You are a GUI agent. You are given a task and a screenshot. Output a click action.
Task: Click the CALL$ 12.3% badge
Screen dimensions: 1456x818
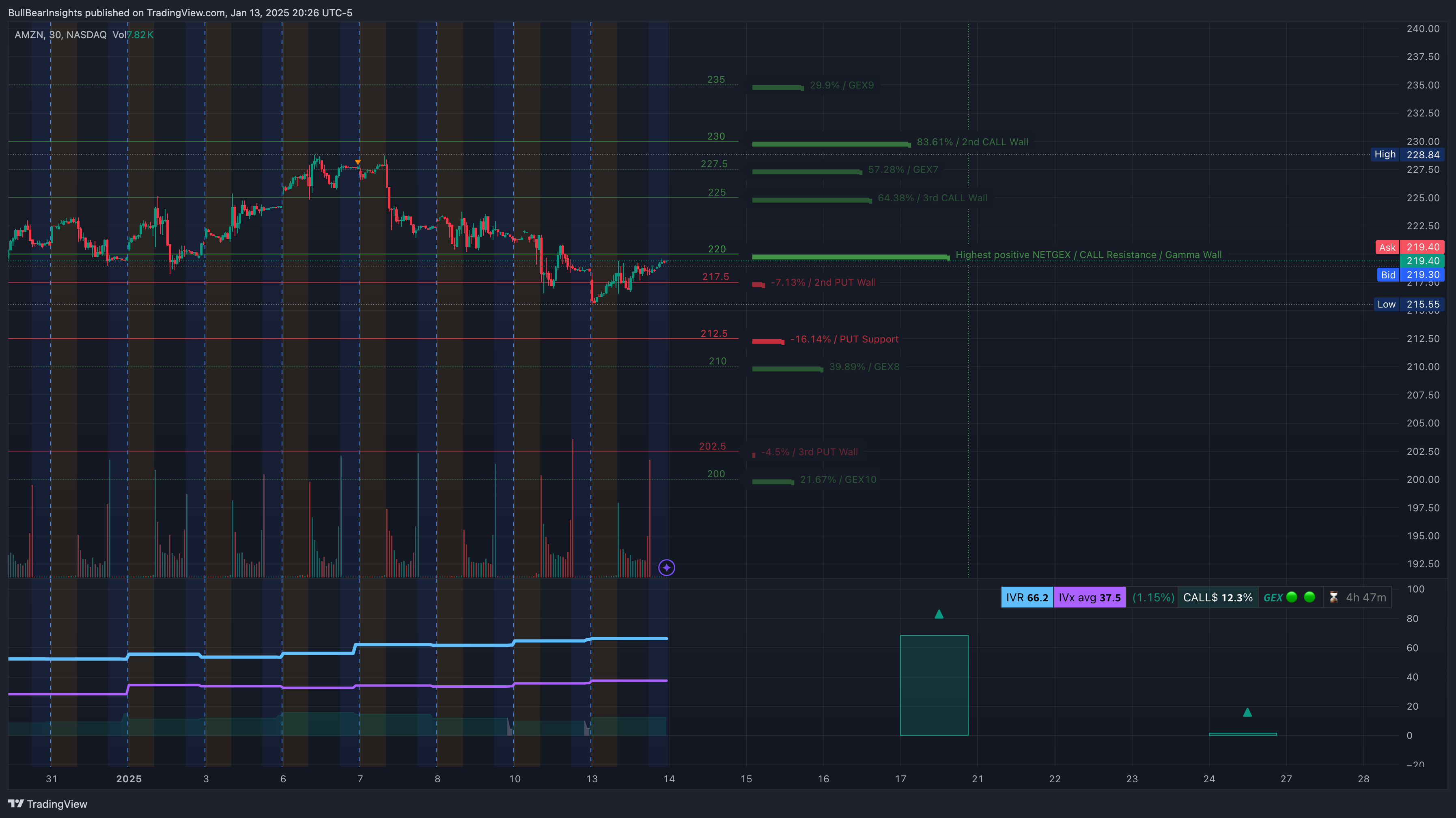tap(1218, 598)
